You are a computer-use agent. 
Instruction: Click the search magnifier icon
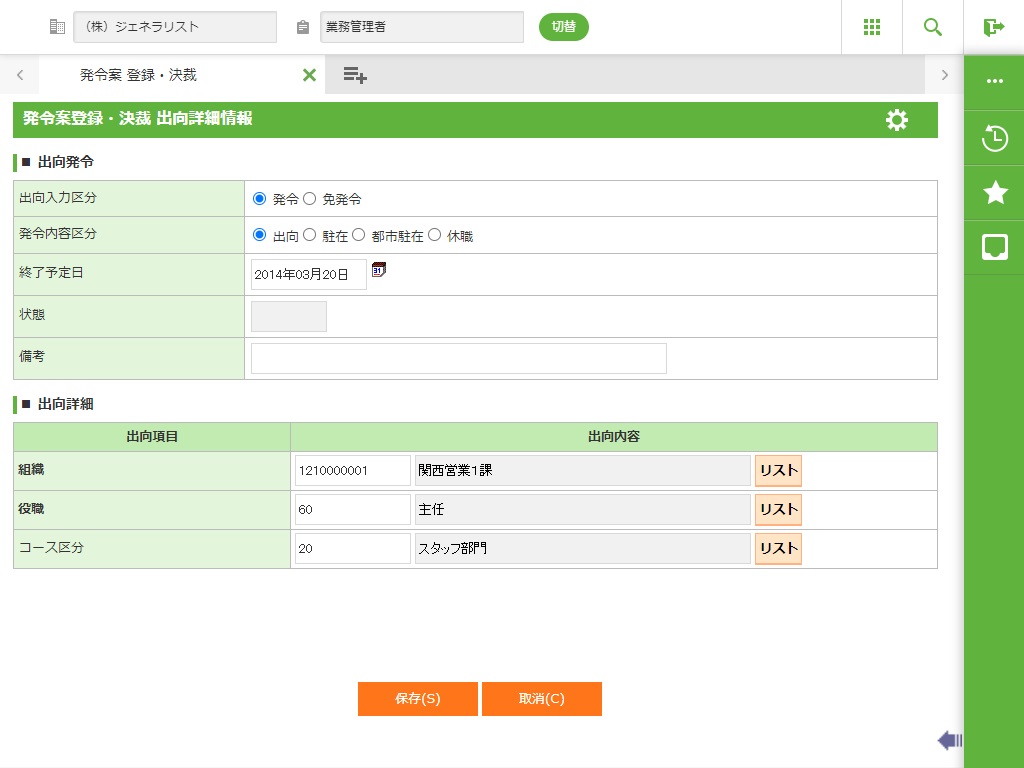(x=933, y=27)
